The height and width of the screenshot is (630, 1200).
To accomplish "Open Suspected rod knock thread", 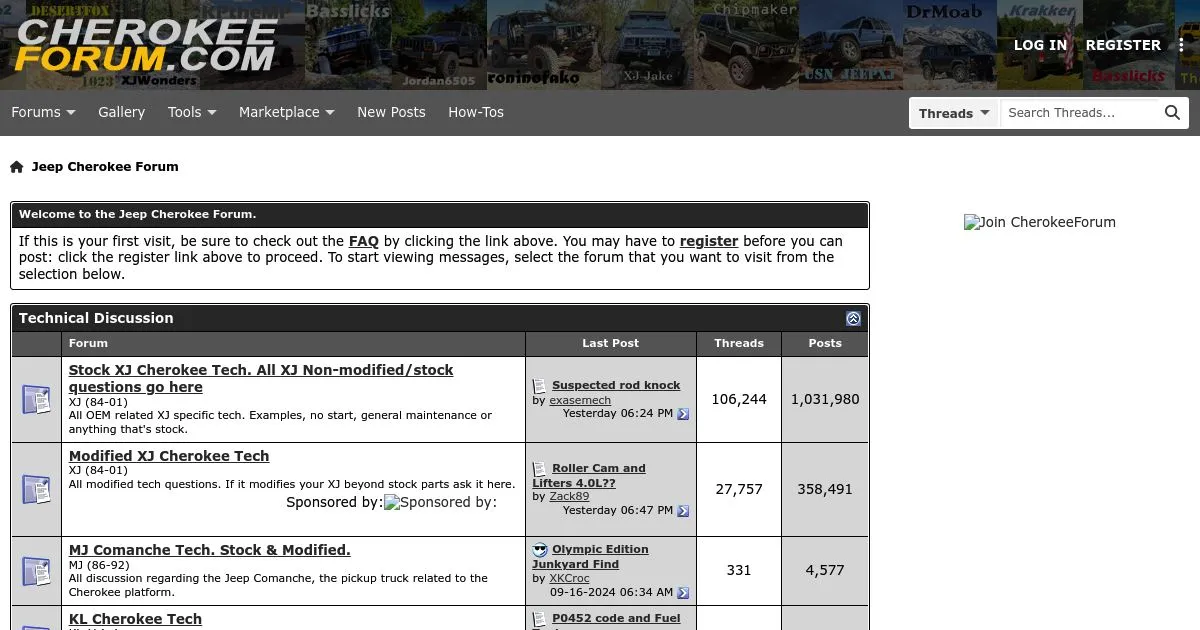I will (x=616, y=385).
